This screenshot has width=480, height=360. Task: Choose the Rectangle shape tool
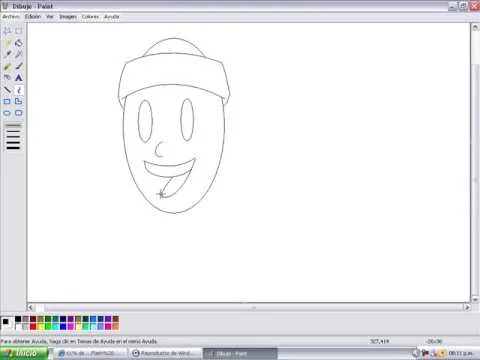[7, 101]
